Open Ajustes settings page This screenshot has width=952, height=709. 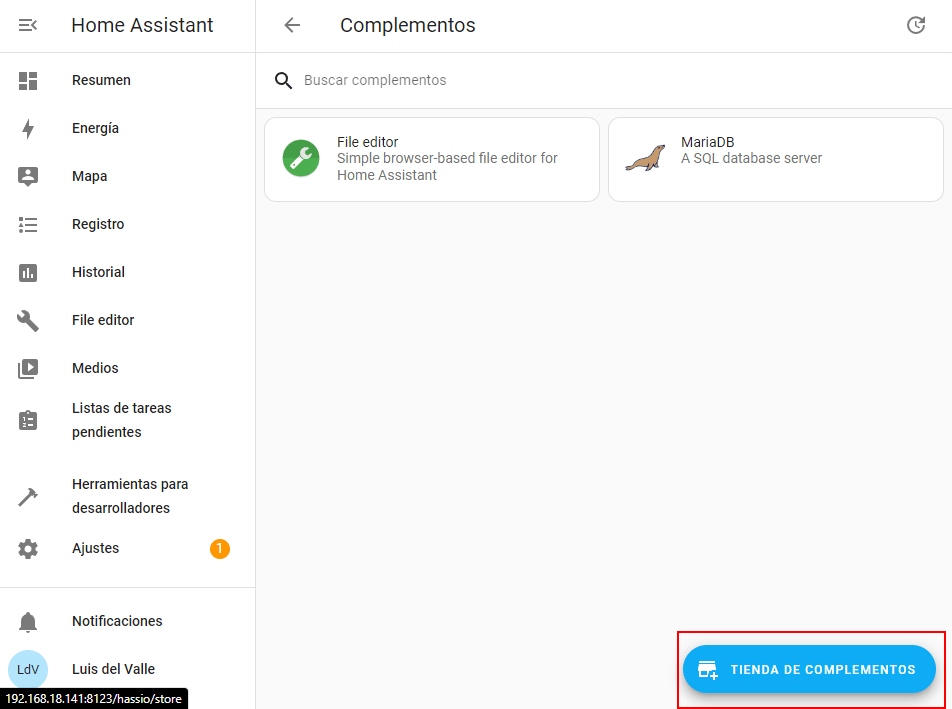96,549
